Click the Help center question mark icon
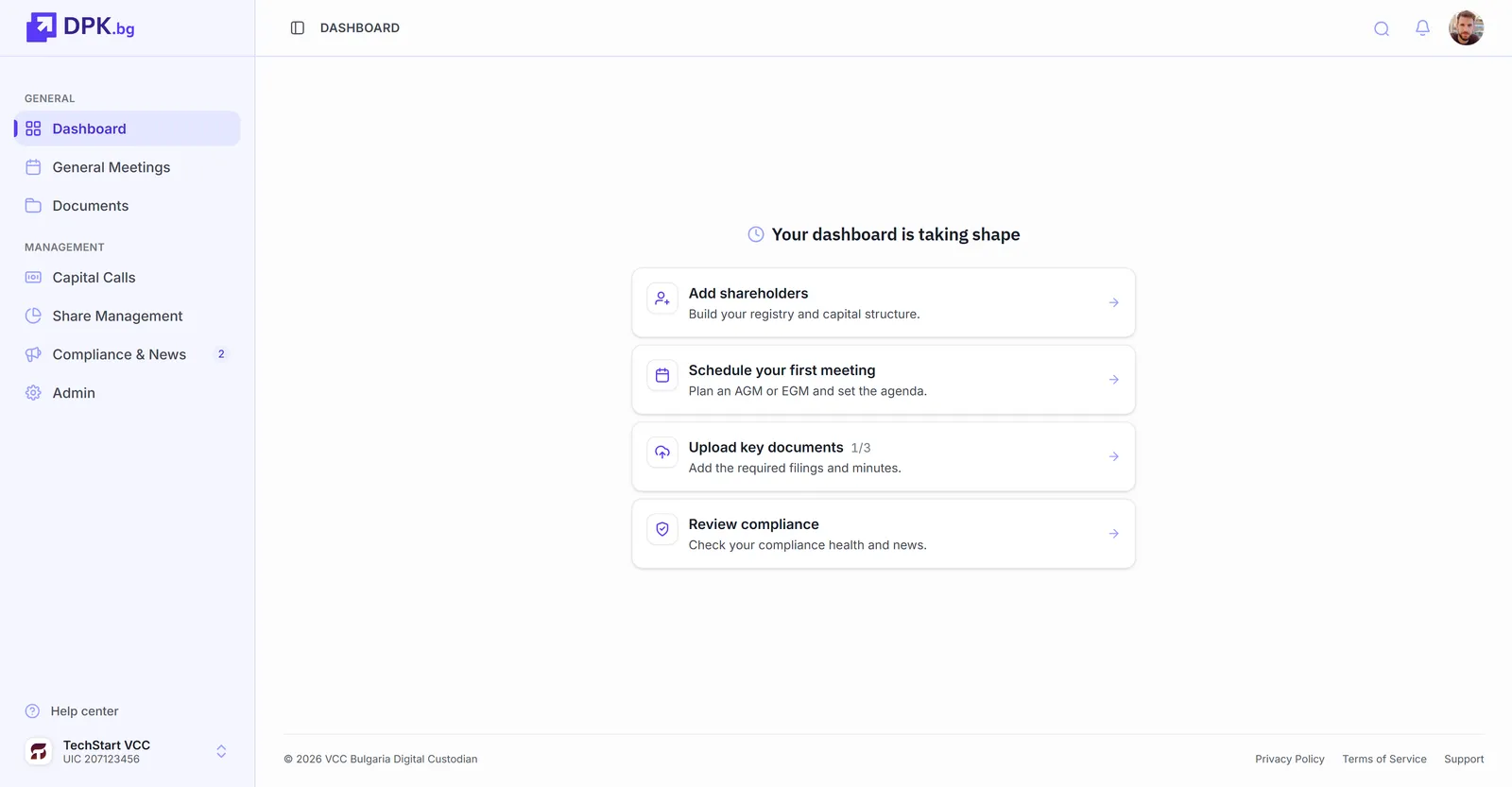Viewport: 1512px width, 787px height. (x=32, y=711)
